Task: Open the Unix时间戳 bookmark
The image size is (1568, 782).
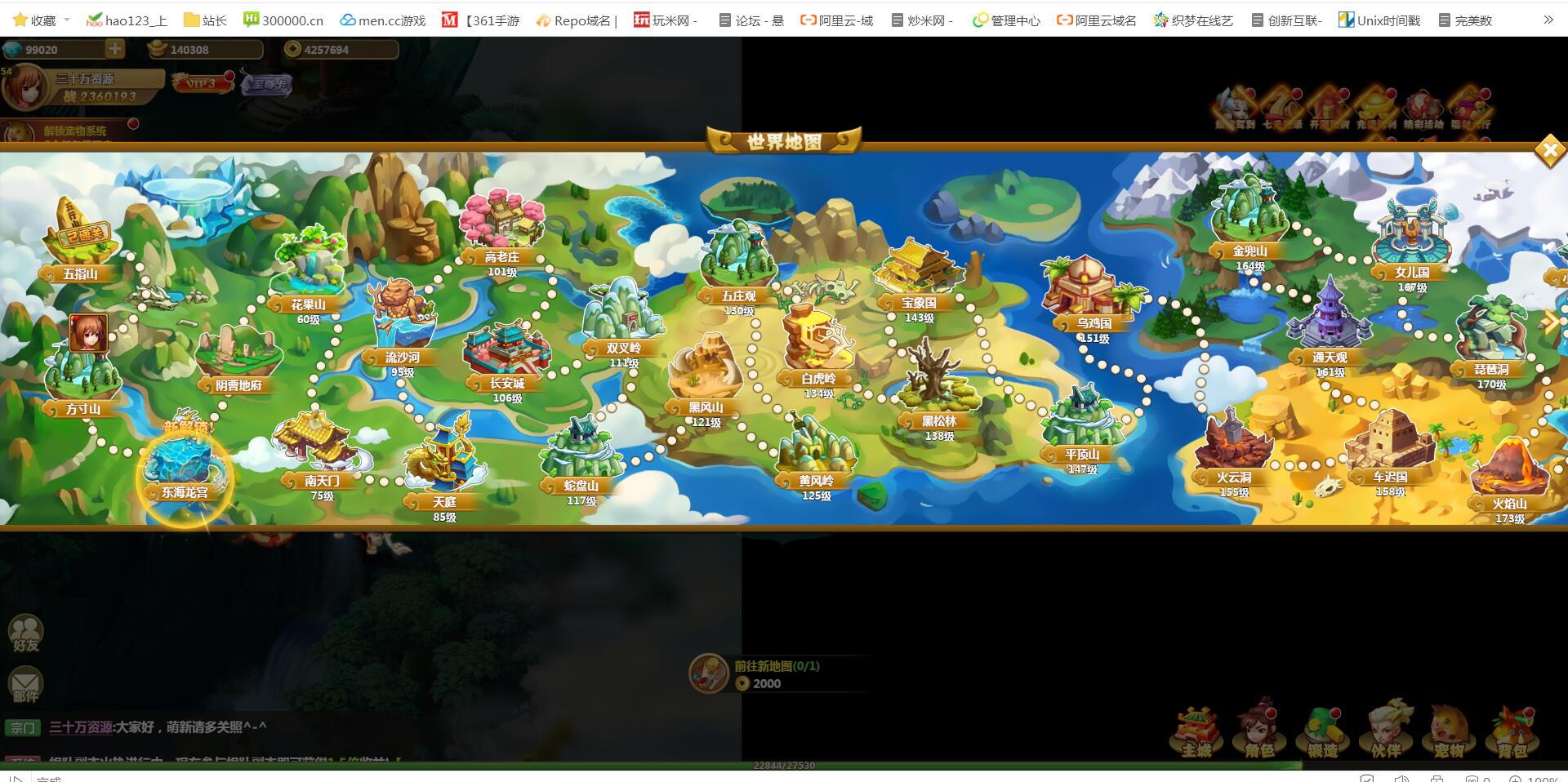Action: pyautogui.click(x=1379, y=20)
